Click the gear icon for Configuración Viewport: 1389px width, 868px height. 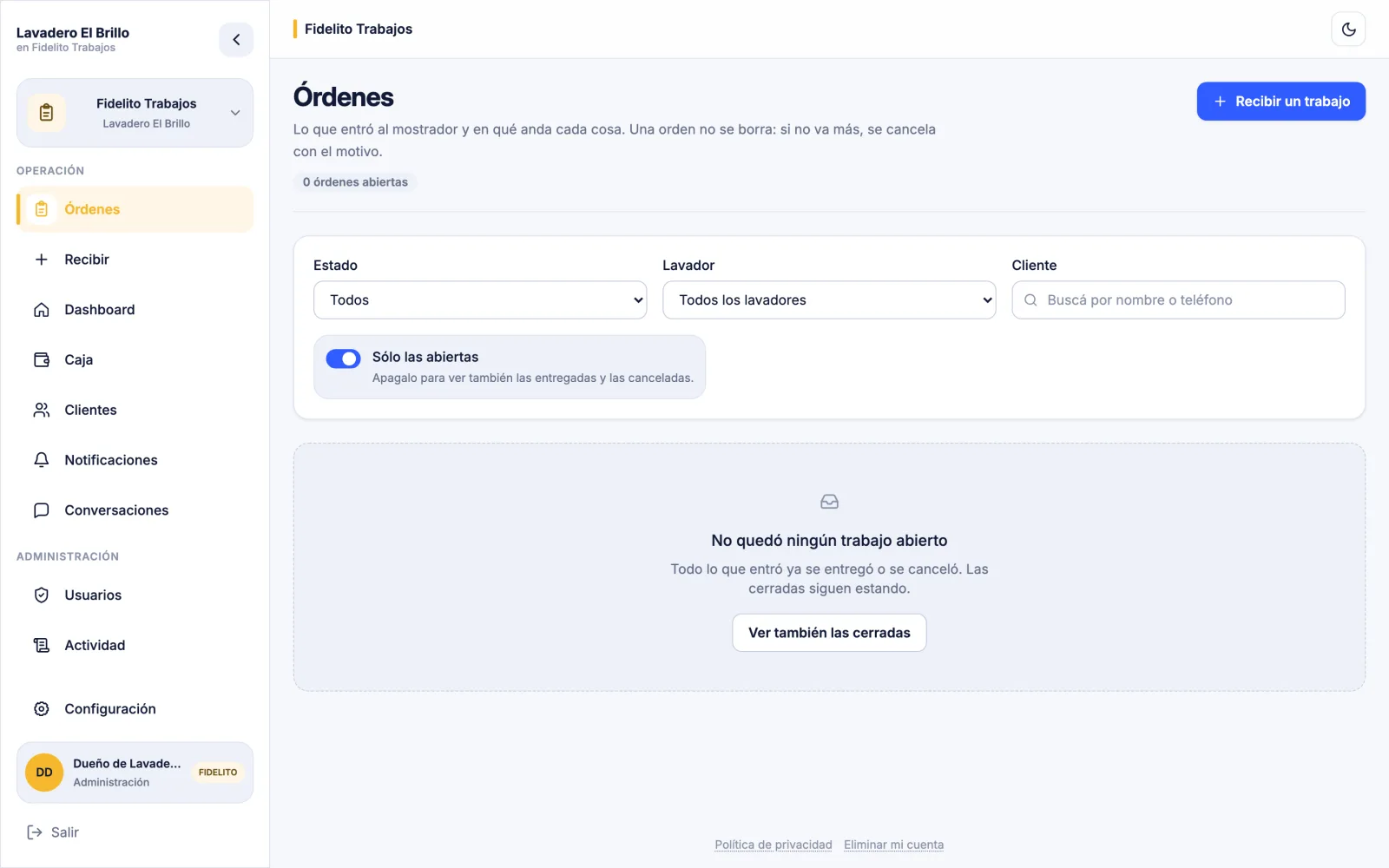[x=42, y=709]
